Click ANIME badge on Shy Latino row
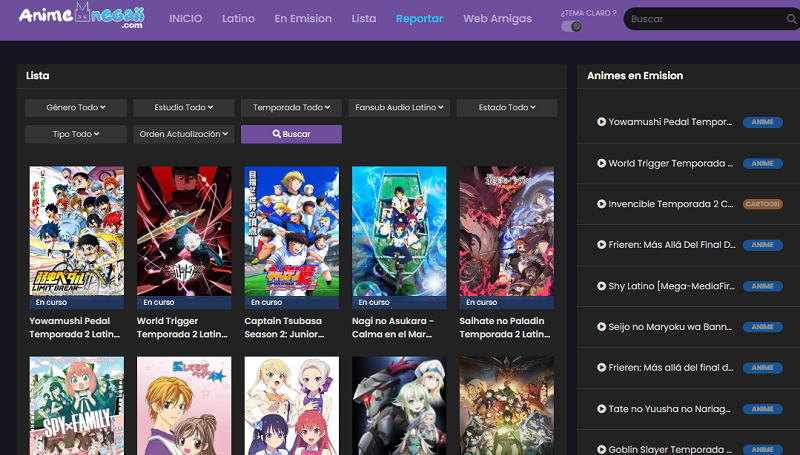The image size is (800, 455). (x=762, y=286)
